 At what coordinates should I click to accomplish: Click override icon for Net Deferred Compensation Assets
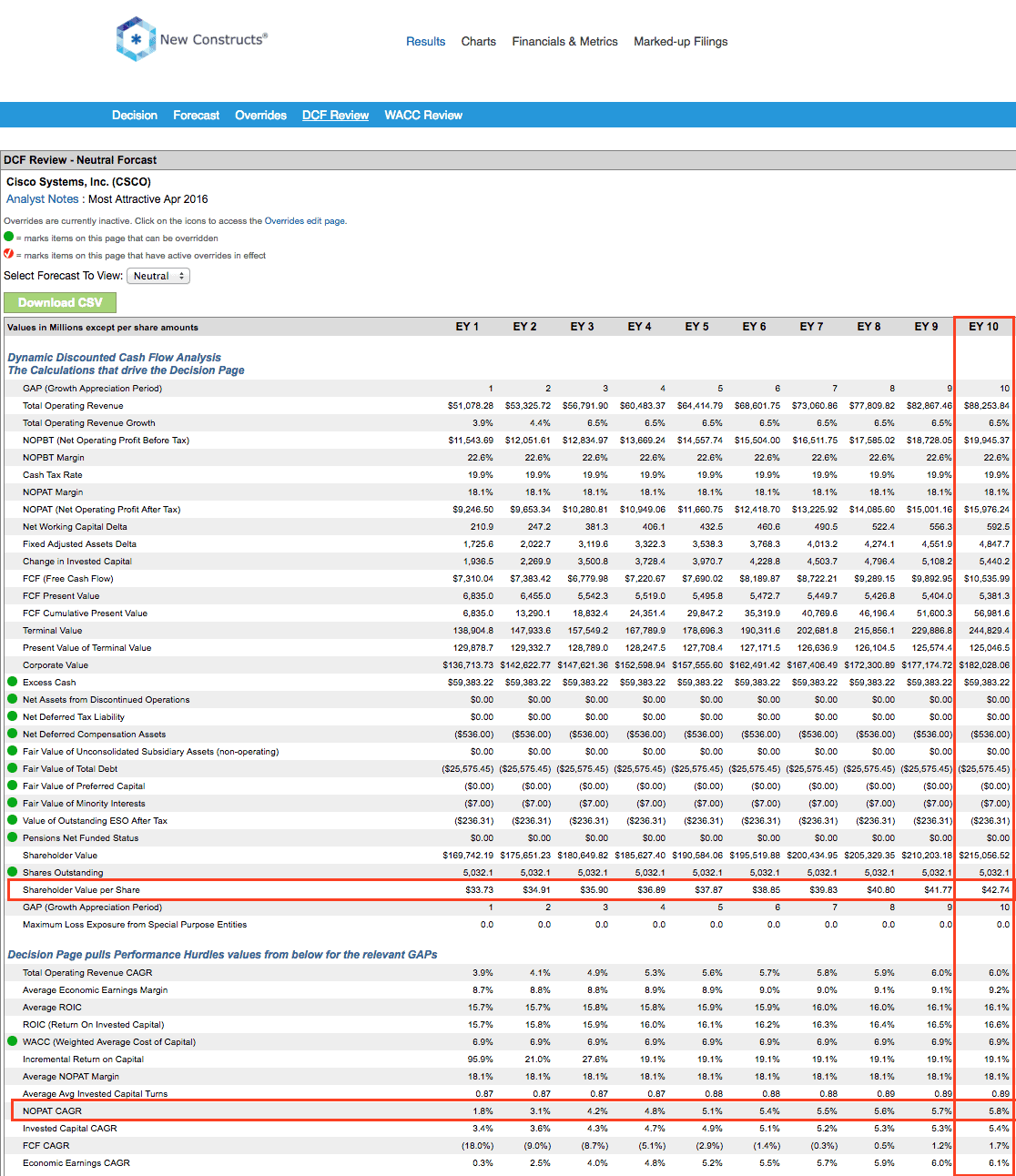click(x=12, y=734)
